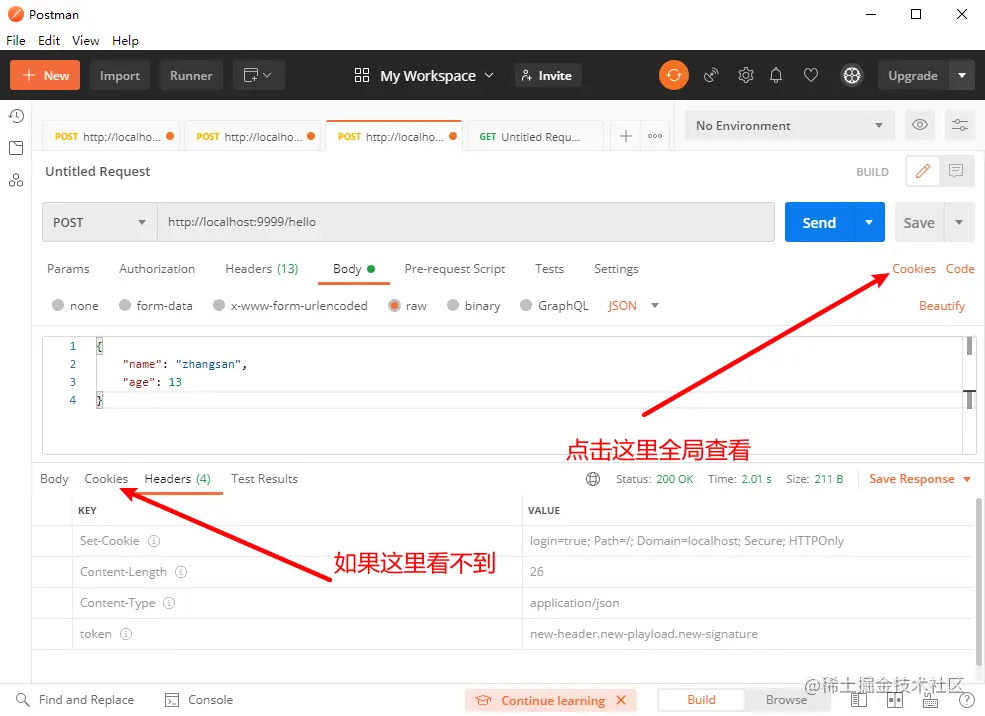
Task: Open the Help menu
Action: click(x=125, y=41)
